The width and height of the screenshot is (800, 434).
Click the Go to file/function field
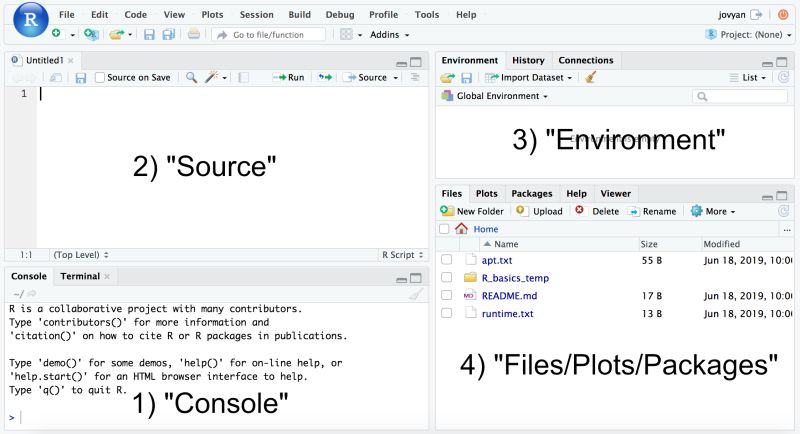tap(268, 35)
